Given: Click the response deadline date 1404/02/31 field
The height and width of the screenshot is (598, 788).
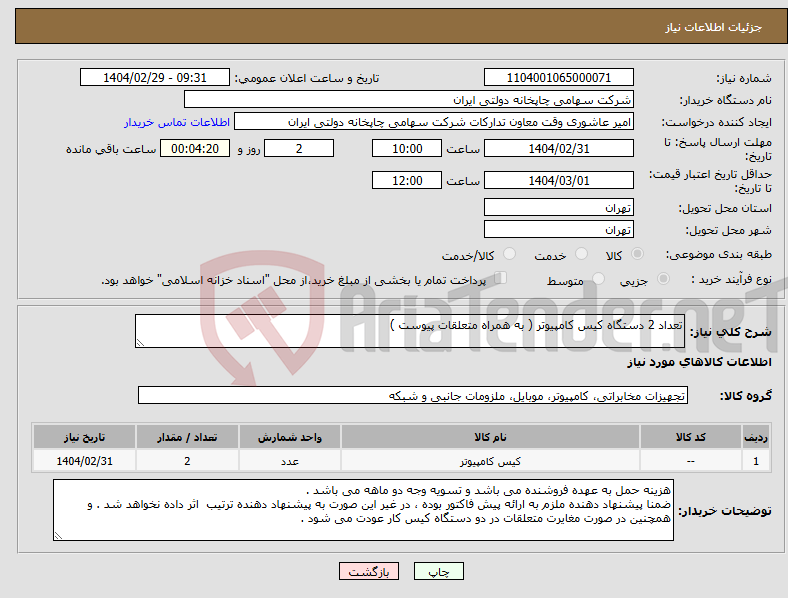Looking at the screenshot, I should [558, 148].
